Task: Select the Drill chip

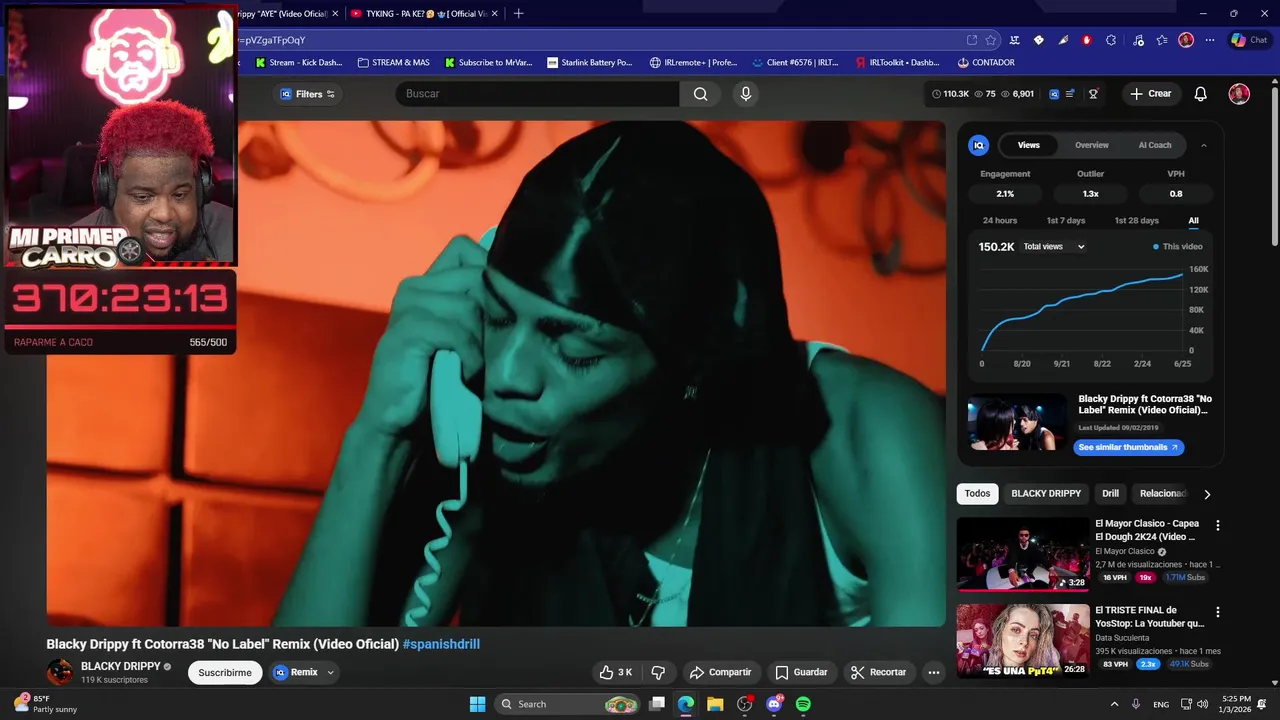Action: point(1110,494)
